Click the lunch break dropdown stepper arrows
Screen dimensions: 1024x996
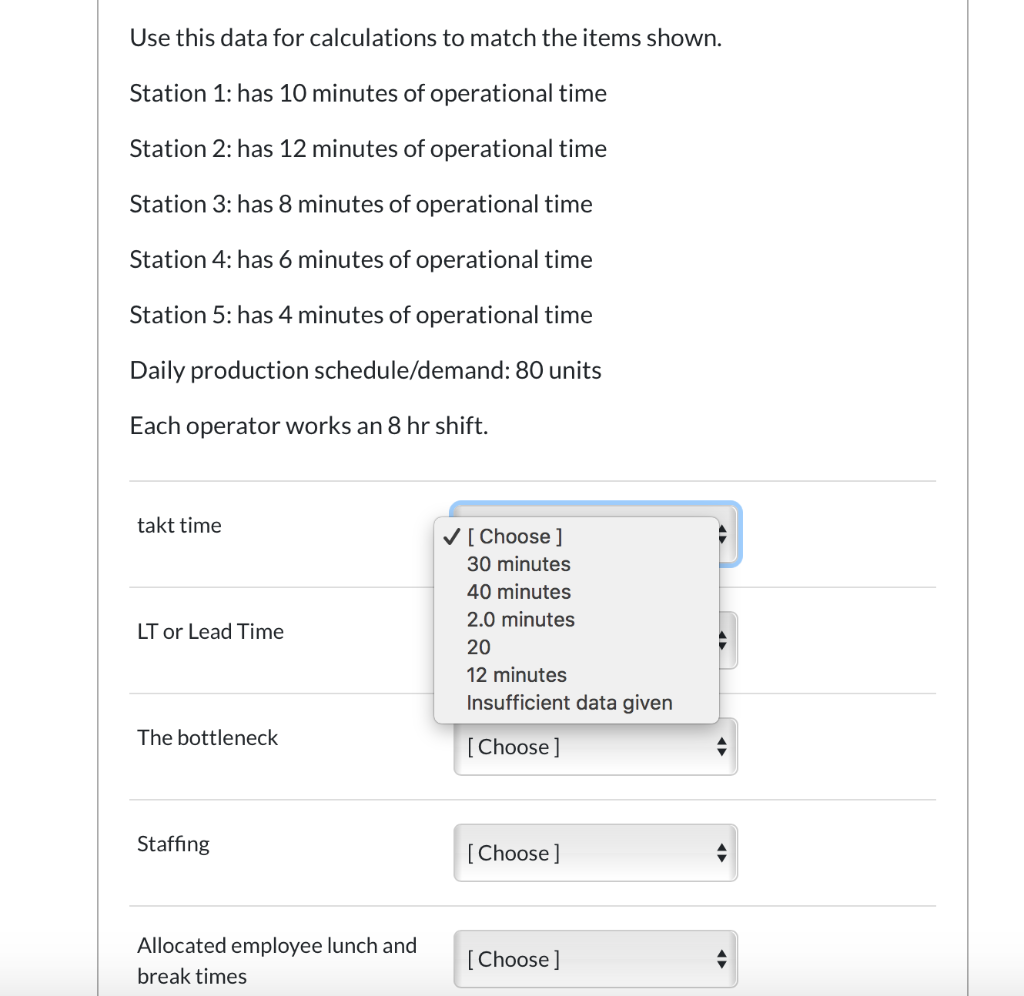pyautogui.click(x=722, y=958)
